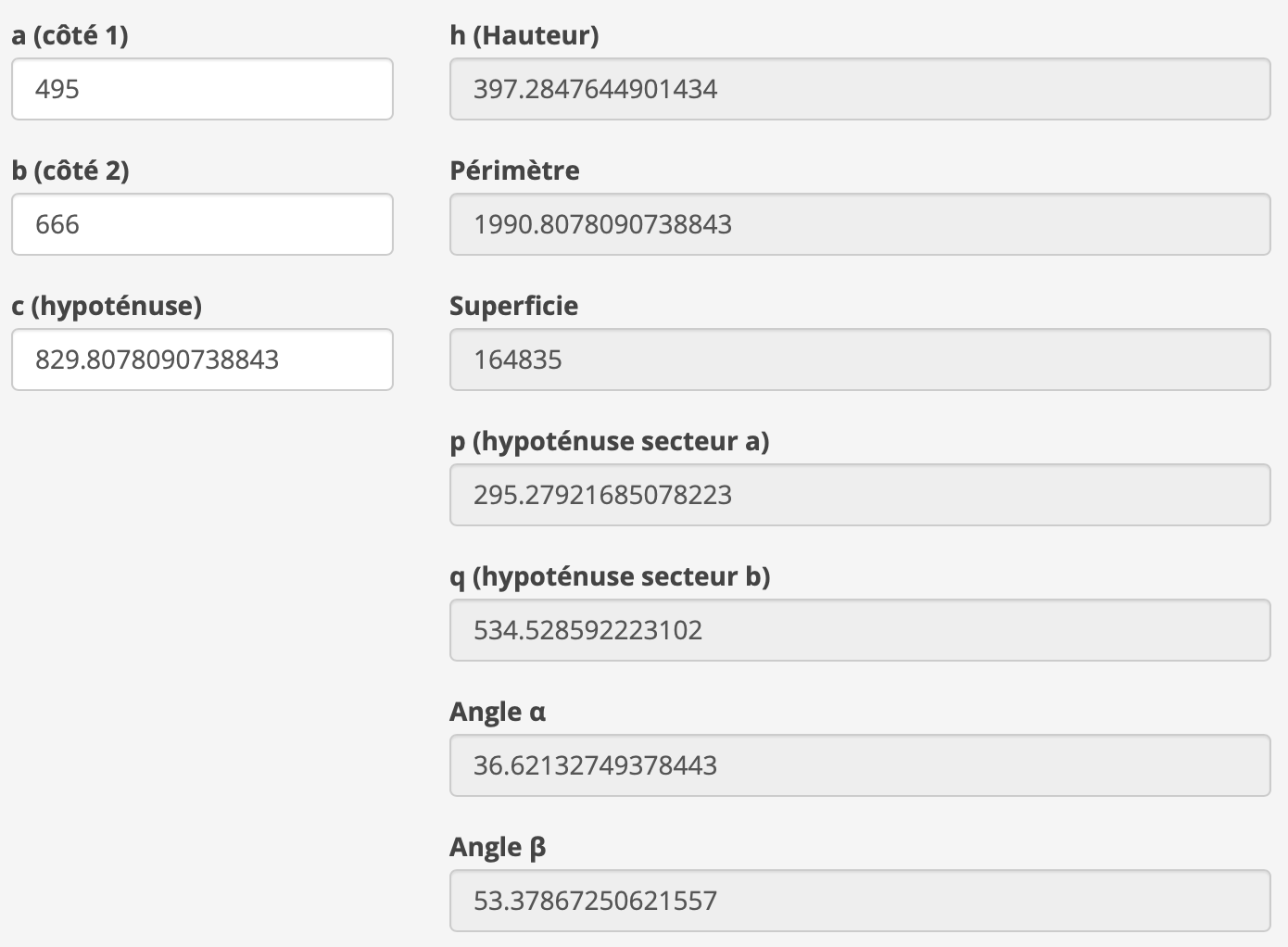The width and height of the screenshot is (1288, 947).
Task: Select the Superficie field showing 164835
Action: (x=860, y=360)
